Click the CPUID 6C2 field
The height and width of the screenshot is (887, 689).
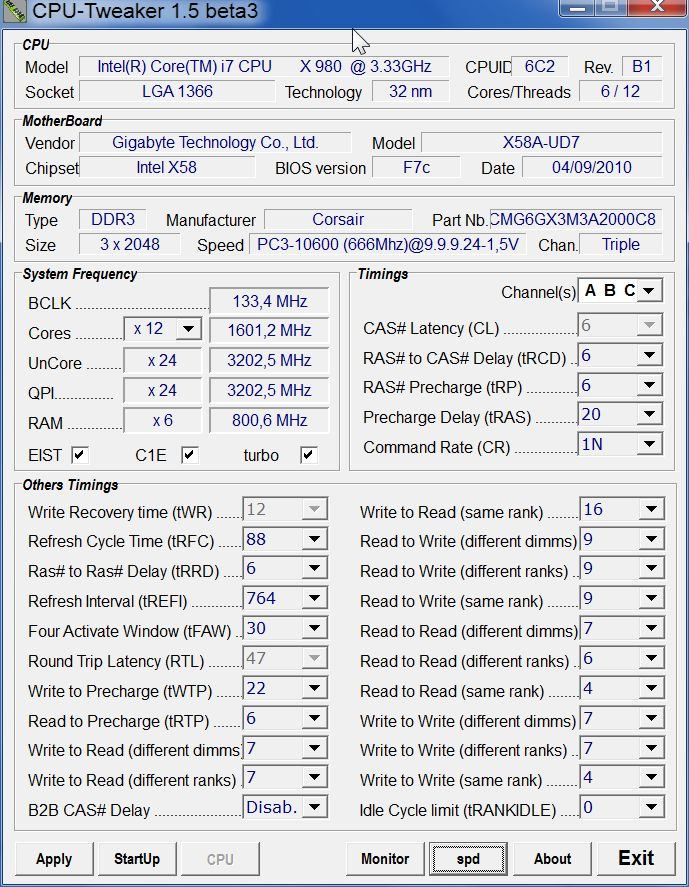[x=539, y=67]
